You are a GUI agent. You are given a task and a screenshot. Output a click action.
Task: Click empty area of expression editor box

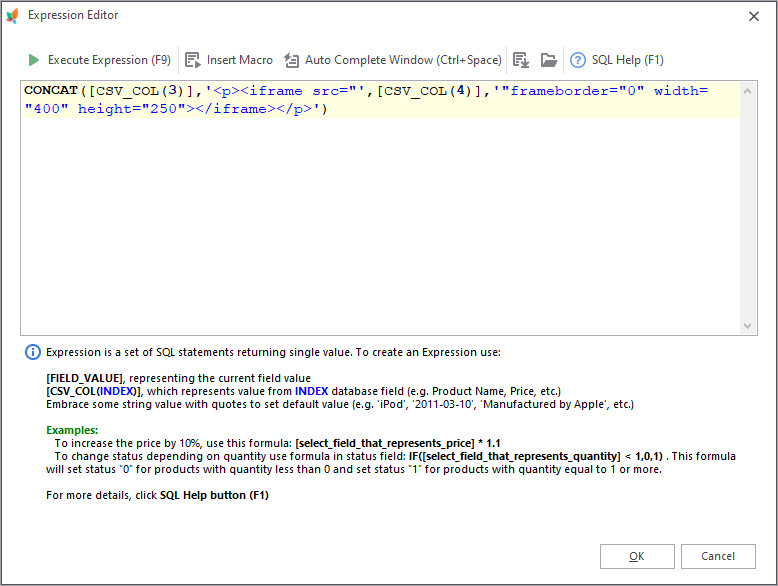click(x=380, y=230)
